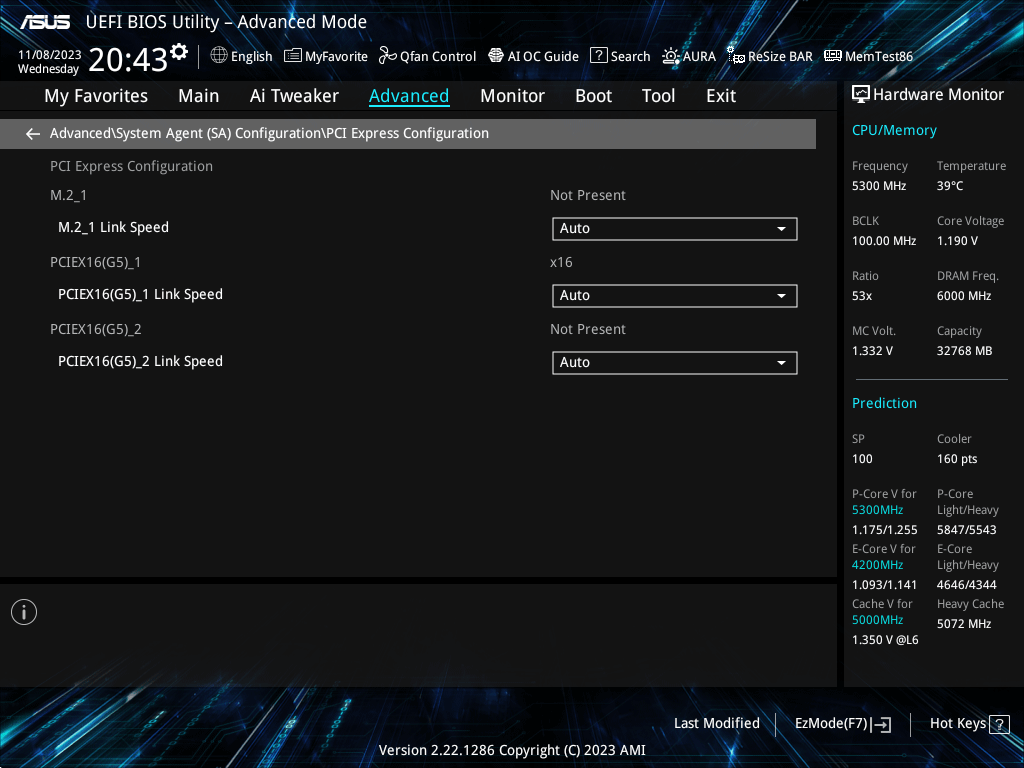Click the x16 status value
Image resolution: width=1024 pixels, height=768 pixels.
tap(561, 263)
